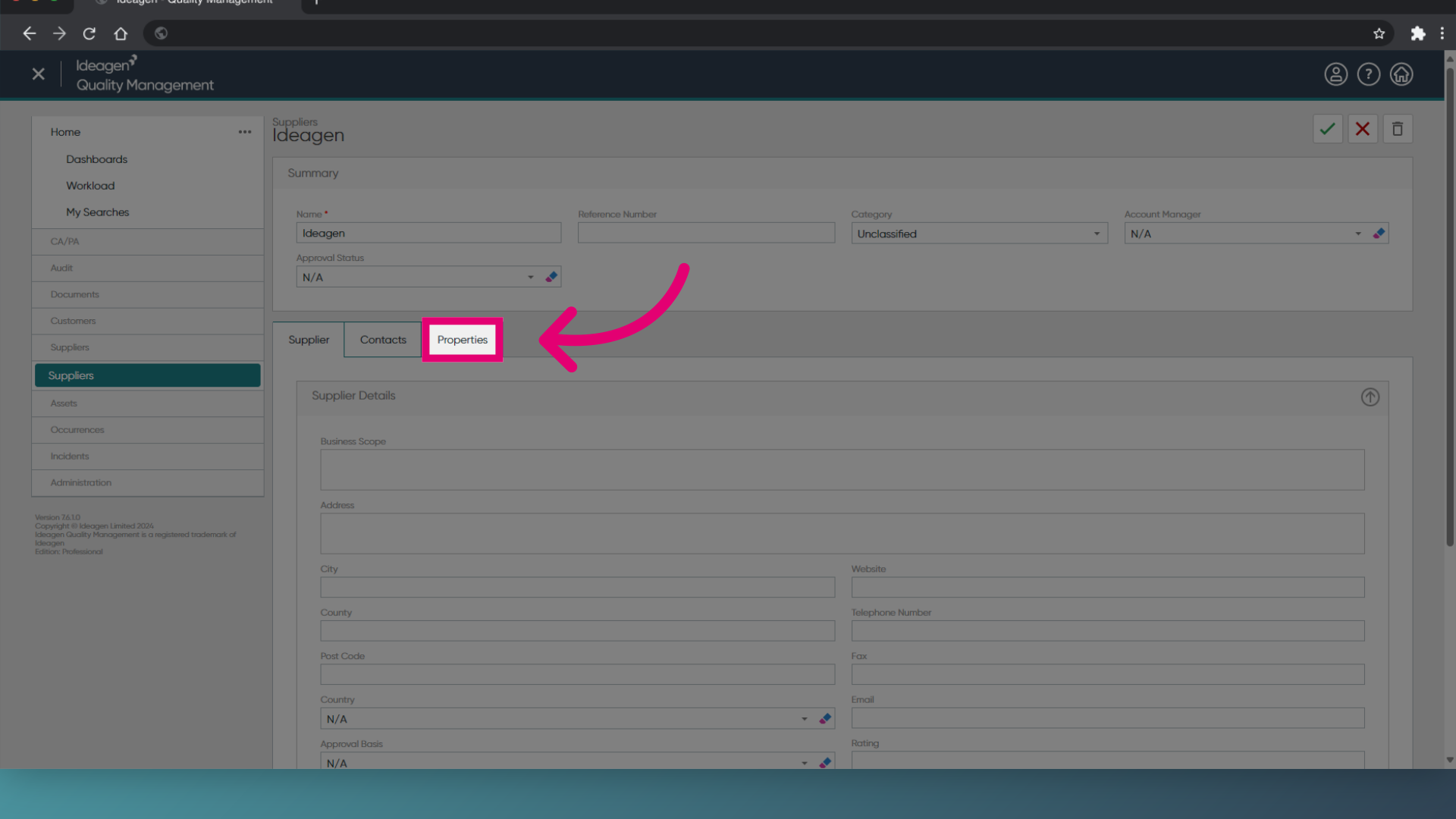Viewport: 1456px width, 819px height.
Task: Open the user profile icon in header
Action: [1335, 74]
